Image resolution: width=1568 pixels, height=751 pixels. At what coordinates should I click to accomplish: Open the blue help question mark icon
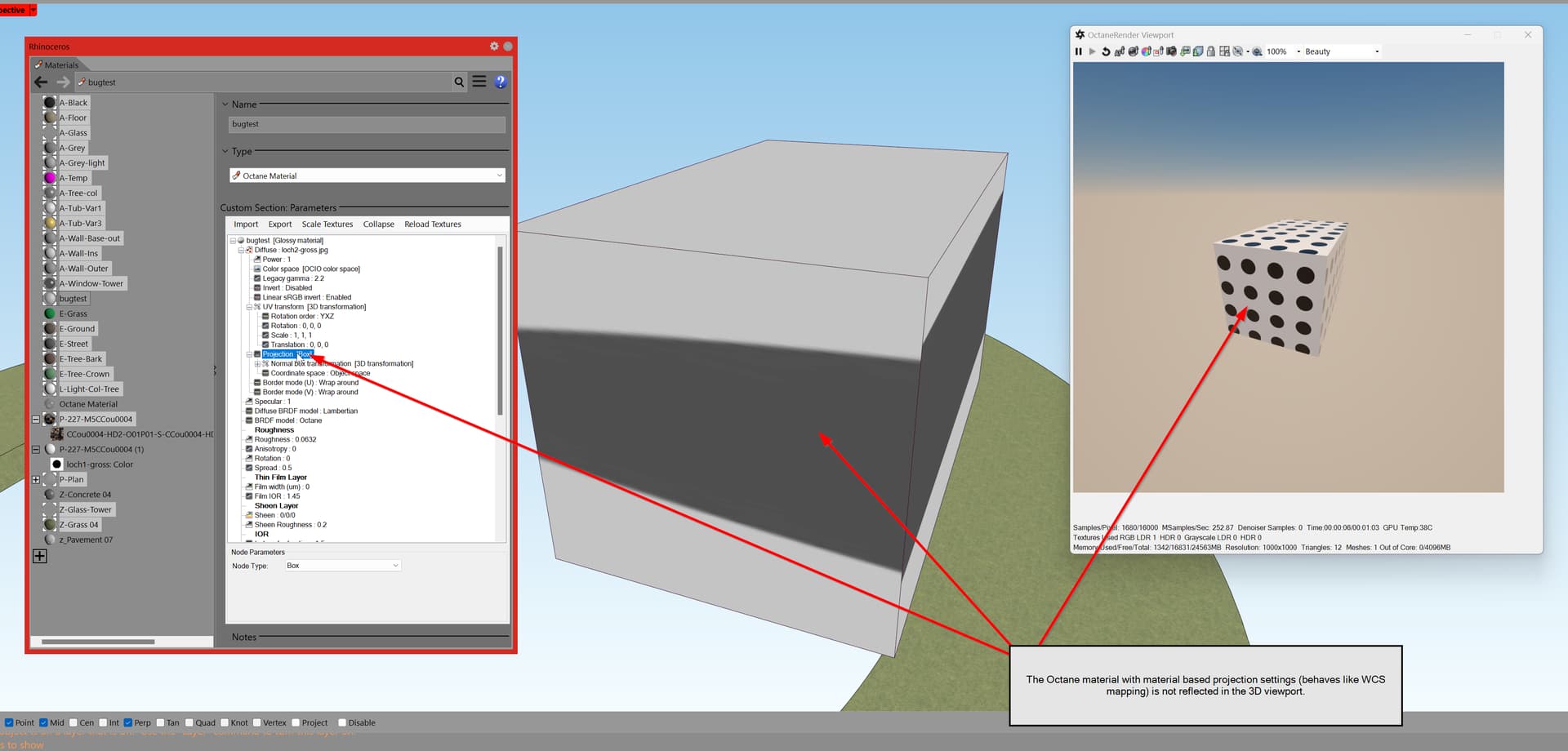[501, 82]
